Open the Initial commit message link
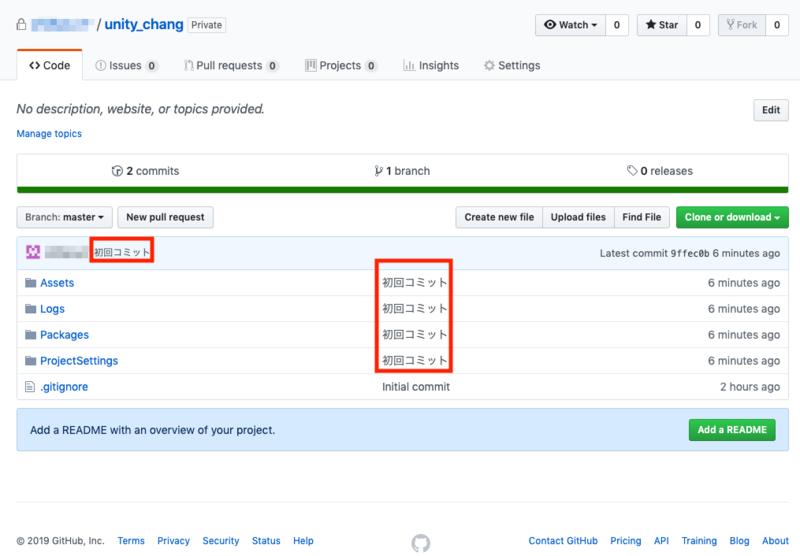 coord(416,387)
